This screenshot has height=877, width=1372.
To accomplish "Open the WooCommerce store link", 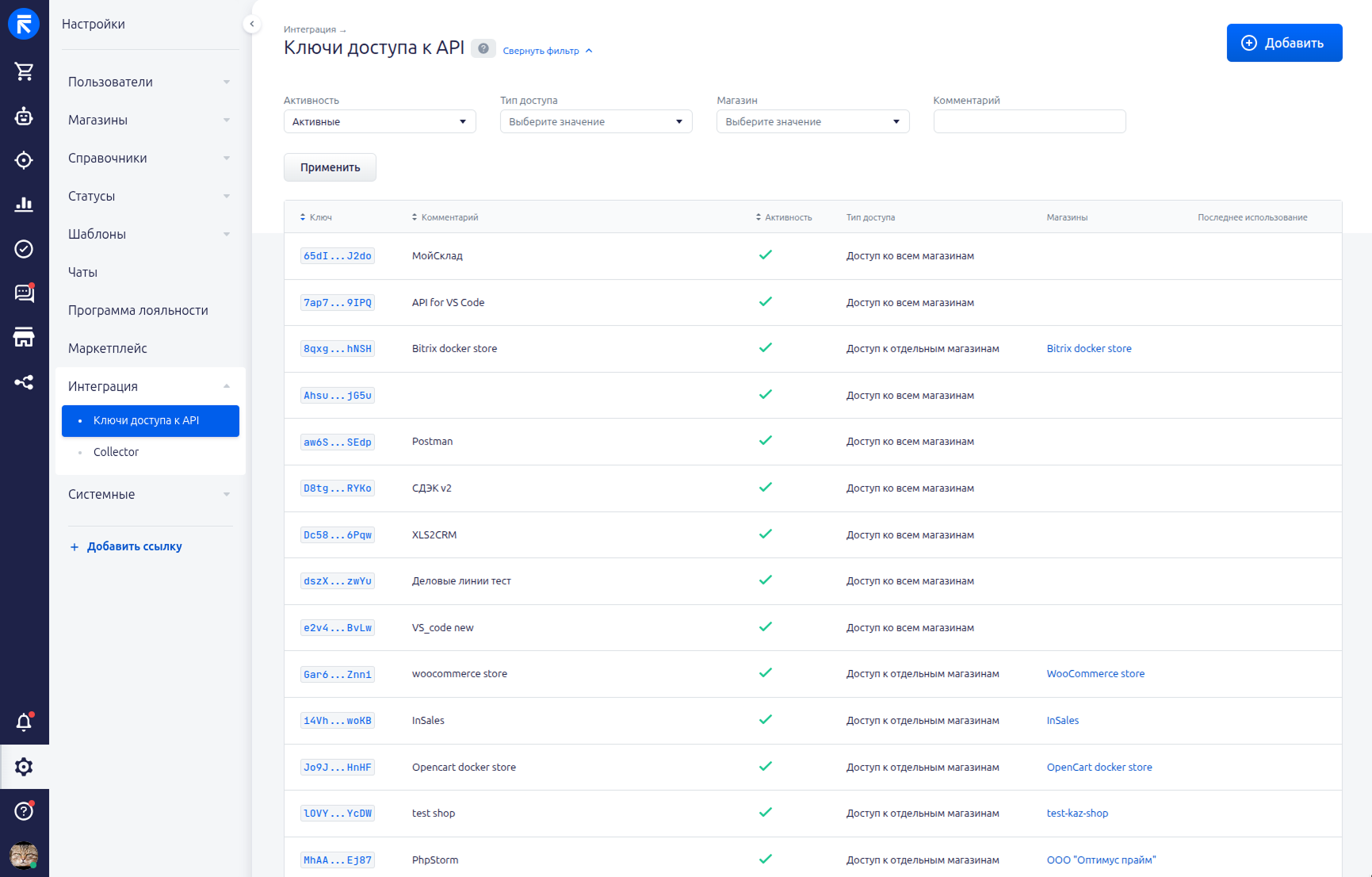I will coord(1095,674).
